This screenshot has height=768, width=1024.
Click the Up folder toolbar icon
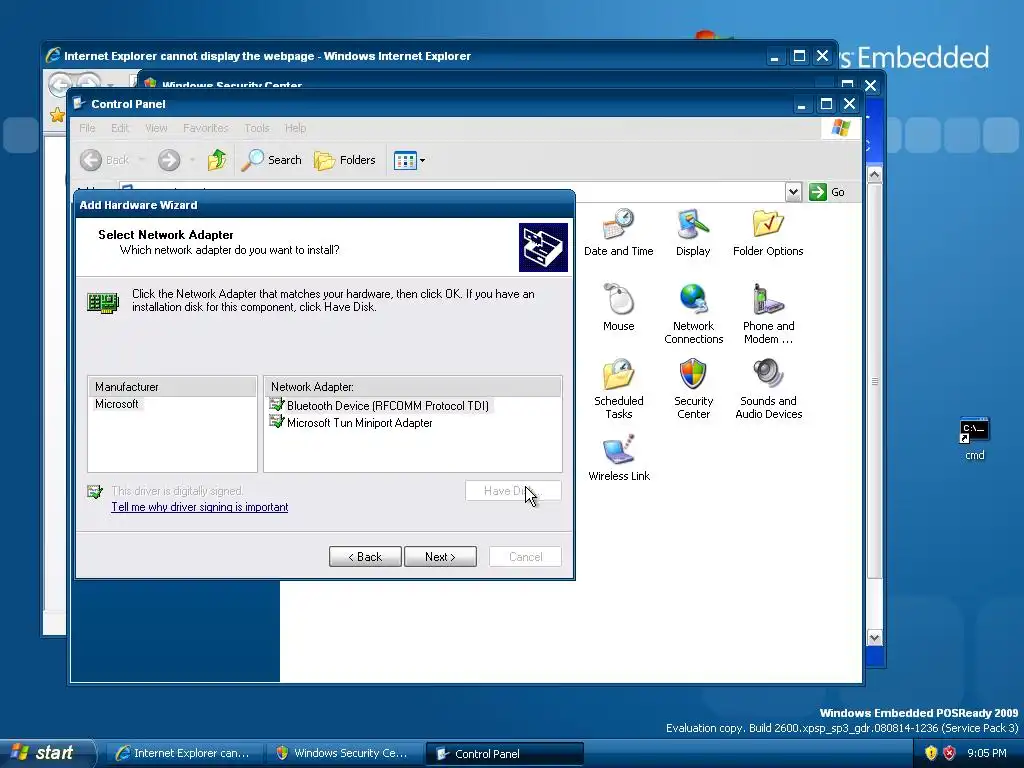click(217, 160)
